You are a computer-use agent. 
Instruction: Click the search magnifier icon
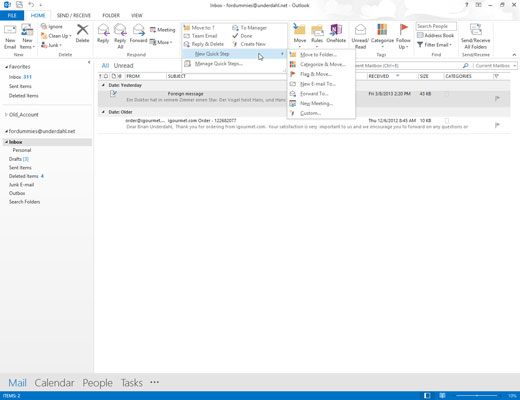(466, 66)
